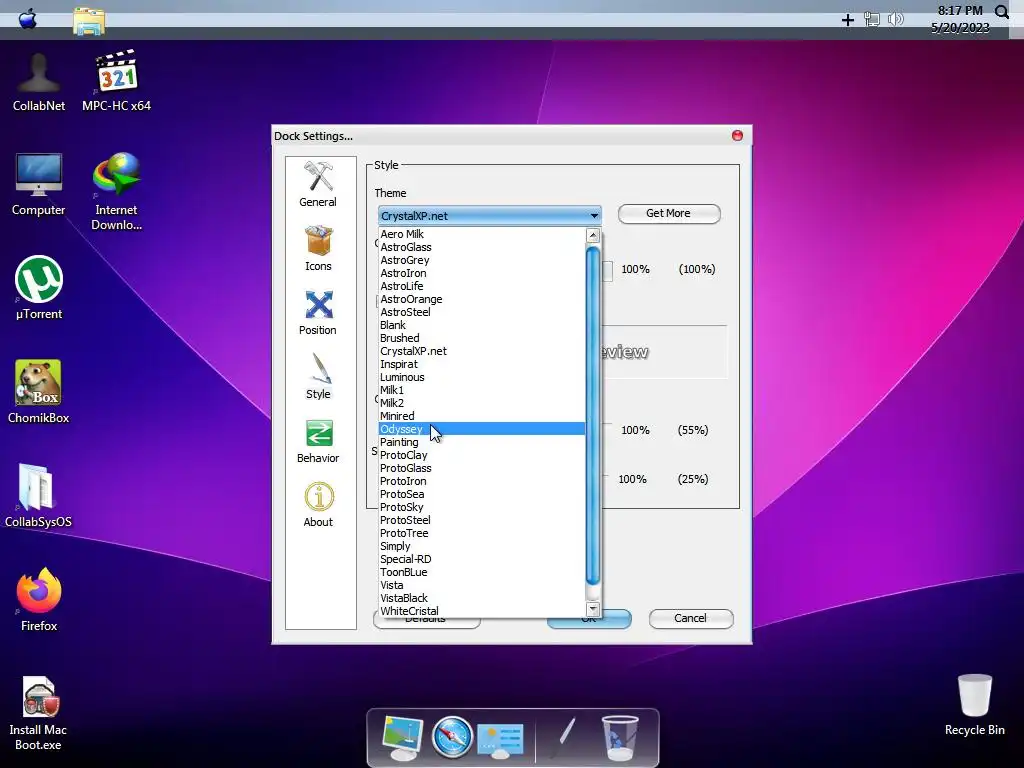Choose the AstroOrange theme
Image resolution: width=1024 pixels, height=768 pixels.
pyautogui.click(x=482, y=299)
